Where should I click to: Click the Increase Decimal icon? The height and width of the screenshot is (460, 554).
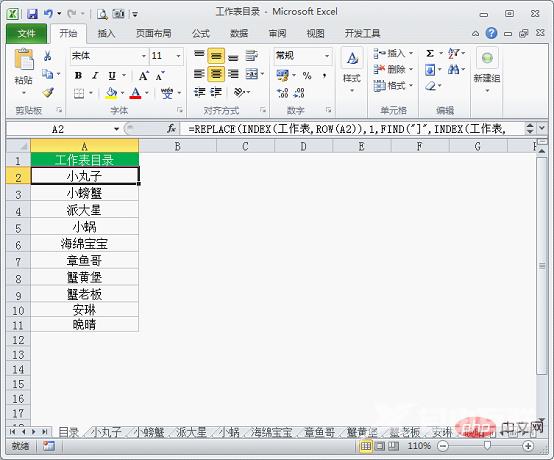tap(283, 93)
